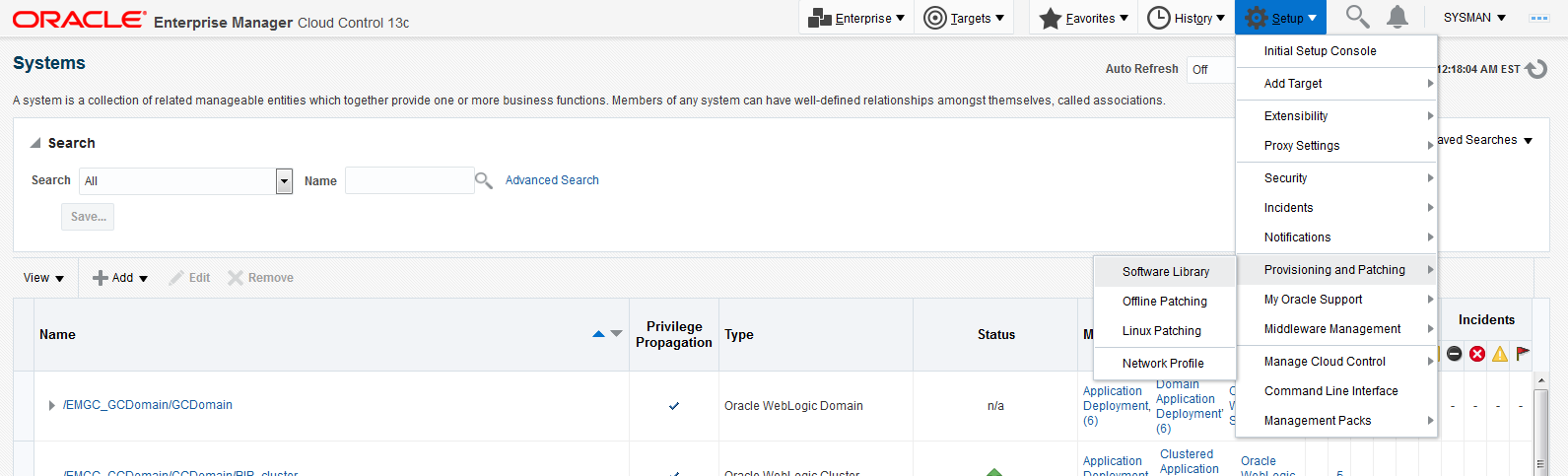Open the Targets menu
The image size is (1568, 476).
964,18
